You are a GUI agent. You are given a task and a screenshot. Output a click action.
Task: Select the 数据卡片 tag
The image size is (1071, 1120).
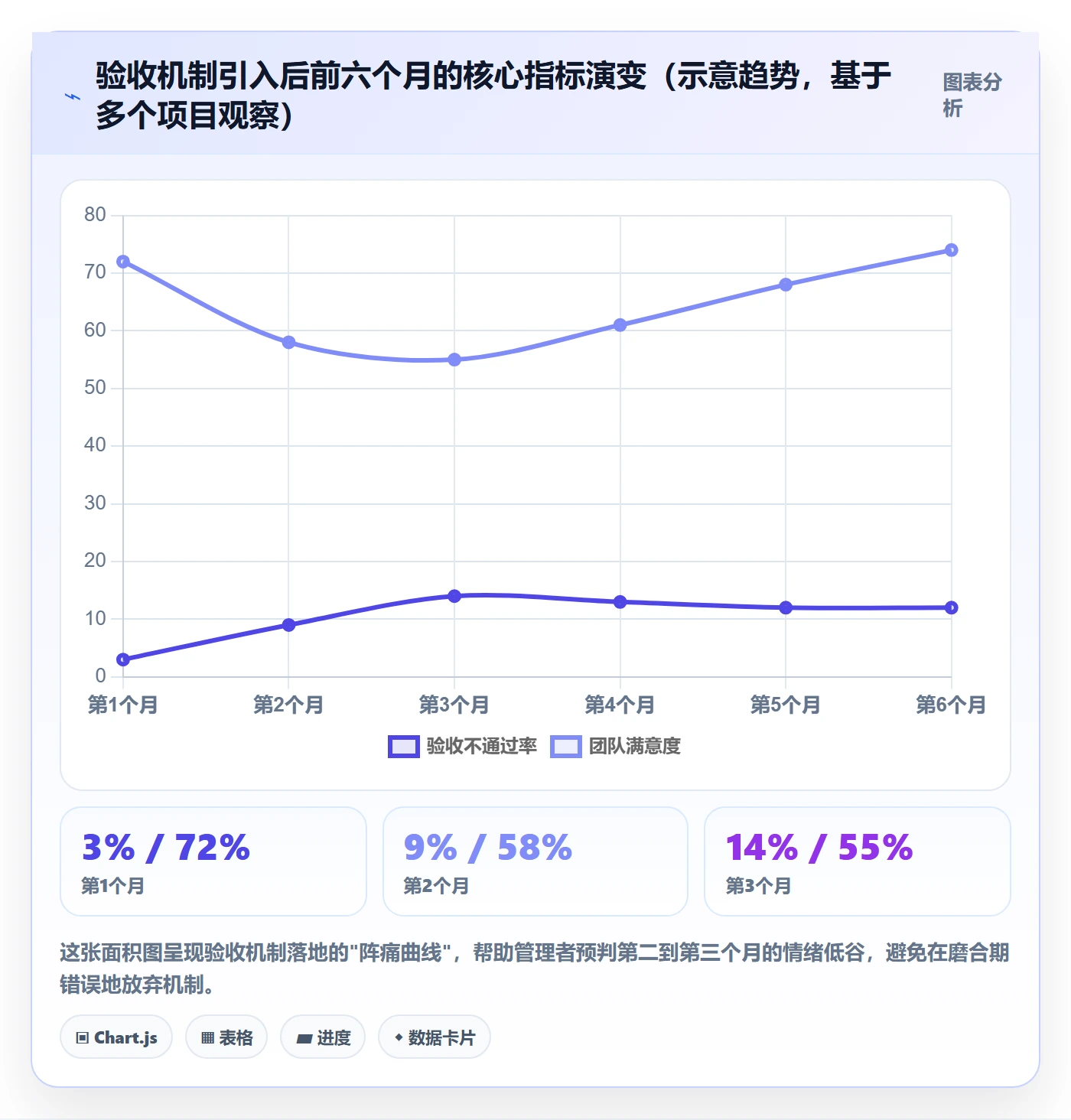(x=435, y=1037)
